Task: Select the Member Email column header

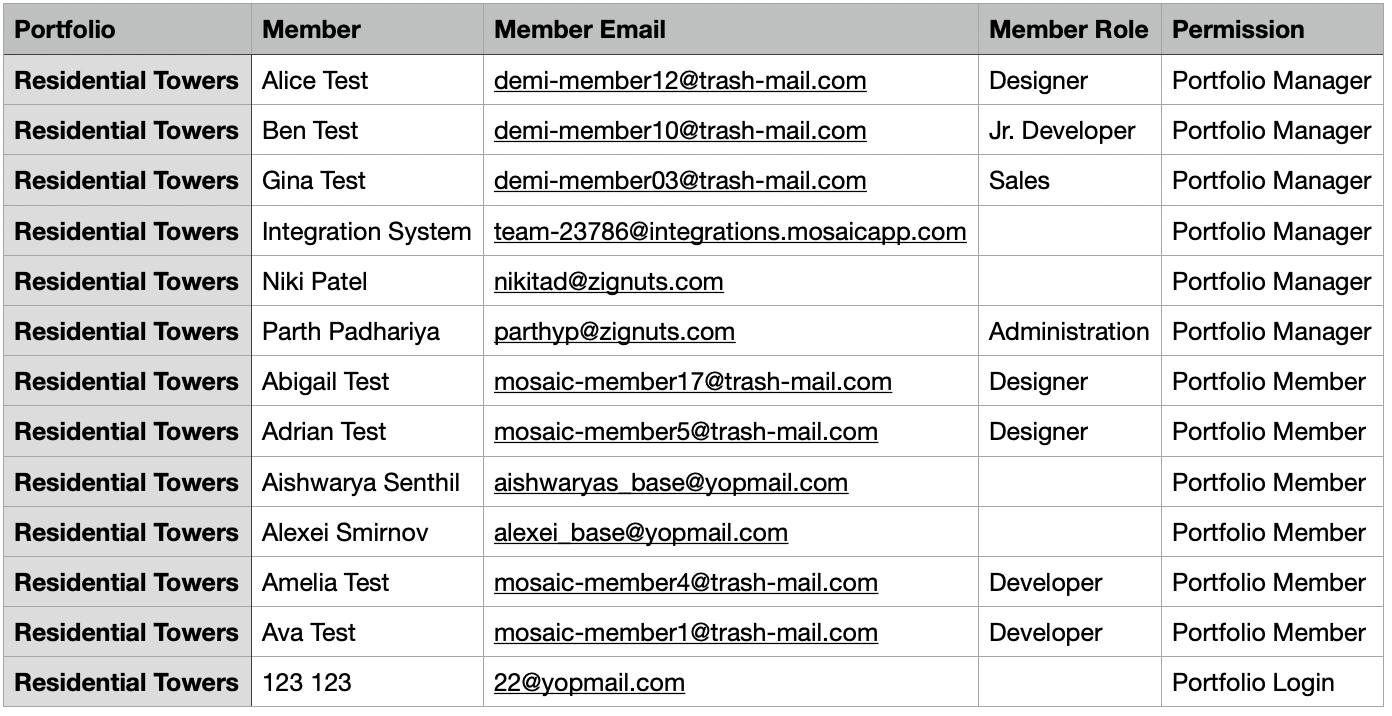Action: coord(731,29)
